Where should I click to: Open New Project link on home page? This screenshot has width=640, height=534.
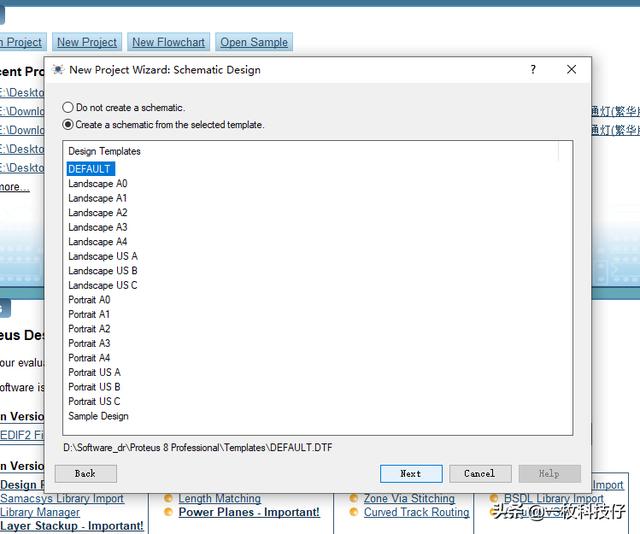87,42
